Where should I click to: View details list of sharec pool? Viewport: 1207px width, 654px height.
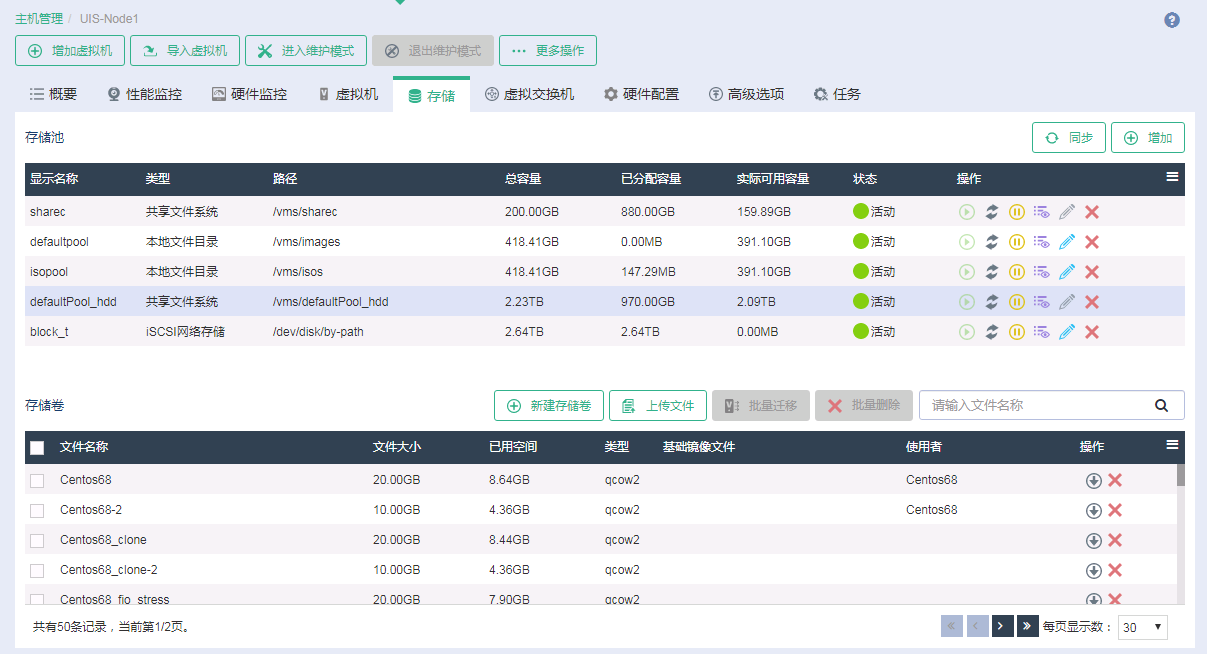click(x=1042, y=212)
